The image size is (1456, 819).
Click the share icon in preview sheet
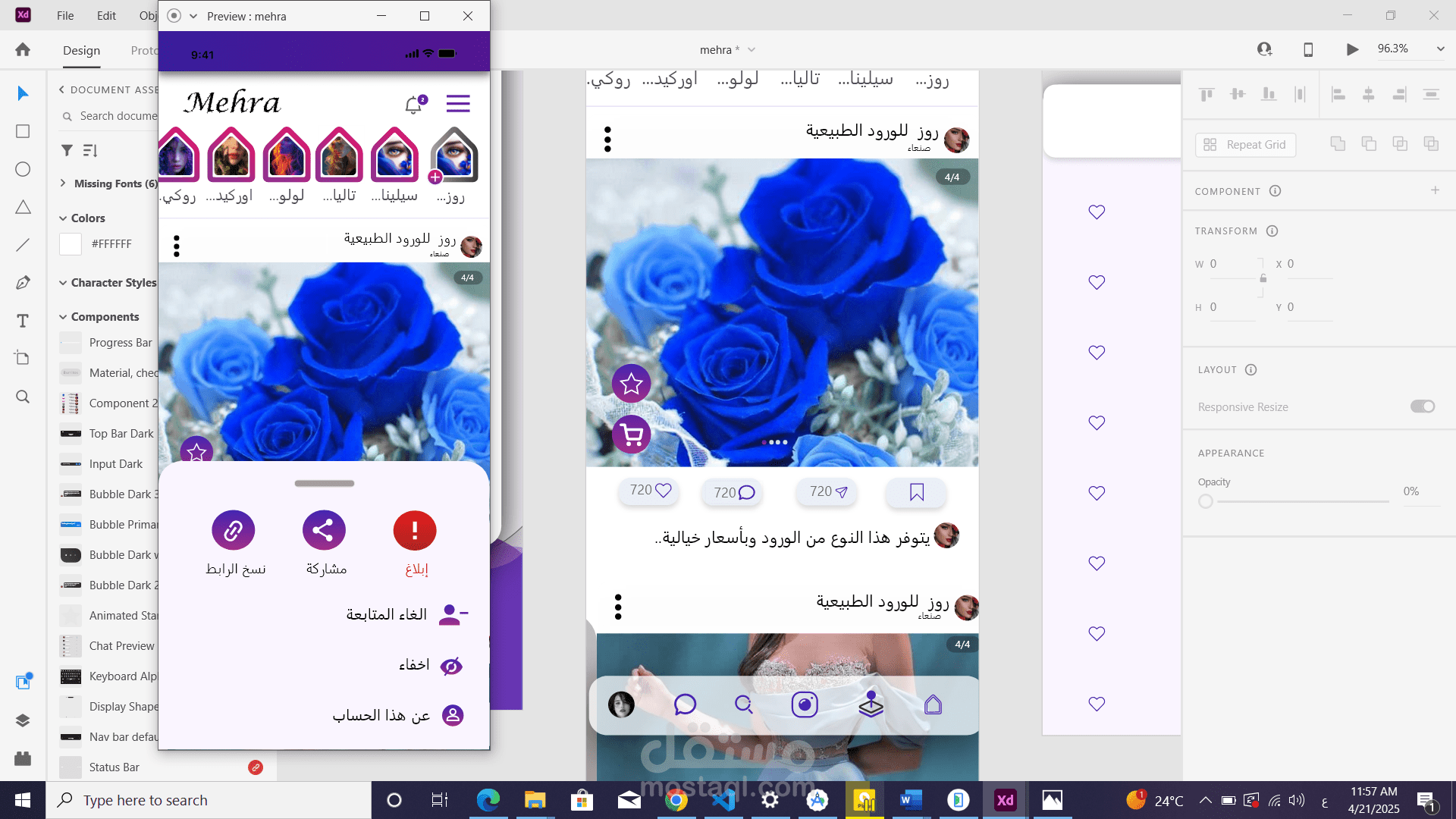tap(324, 530)
